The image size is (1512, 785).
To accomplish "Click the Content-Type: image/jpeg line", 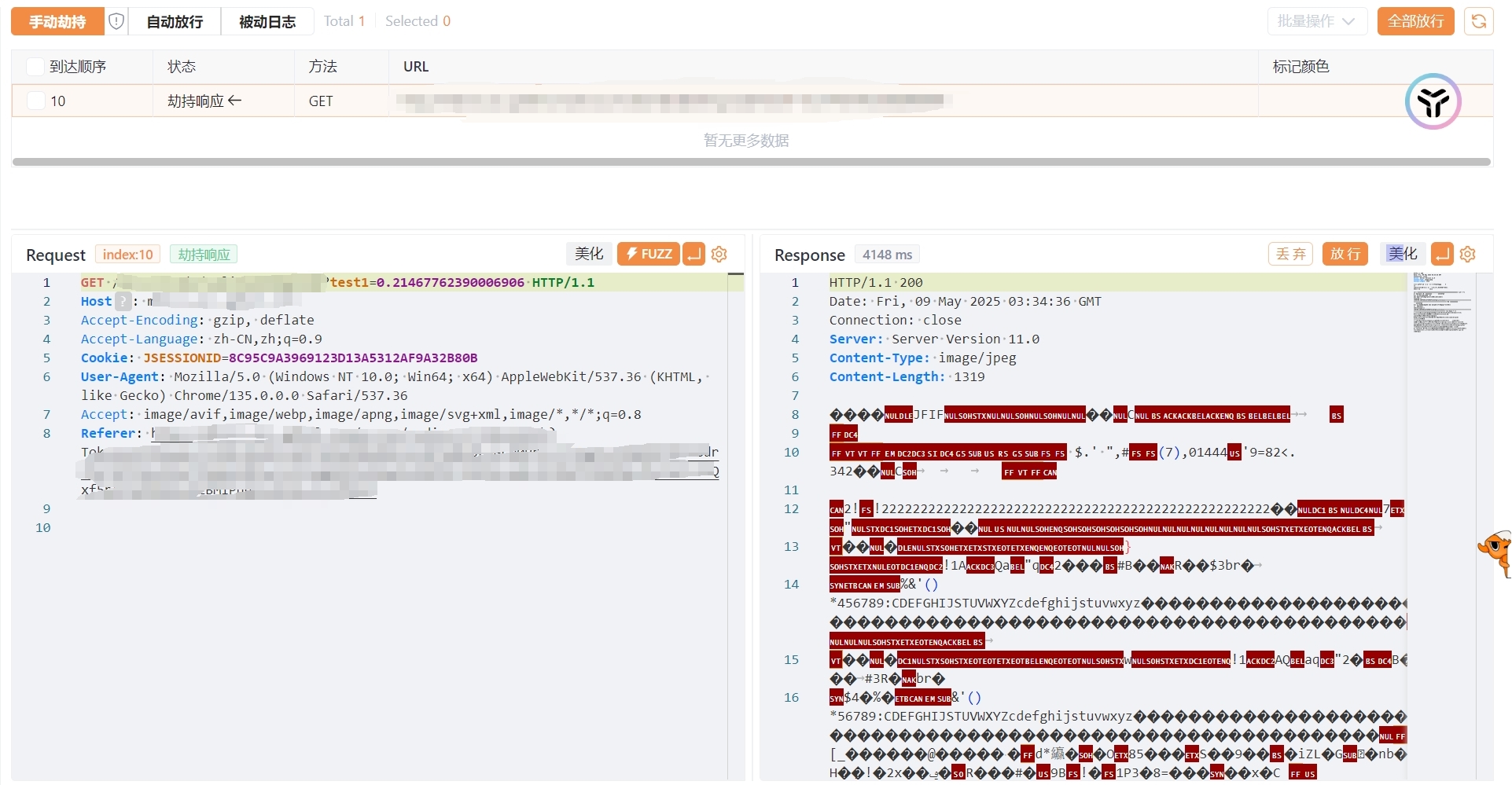I will click(922, 358).
